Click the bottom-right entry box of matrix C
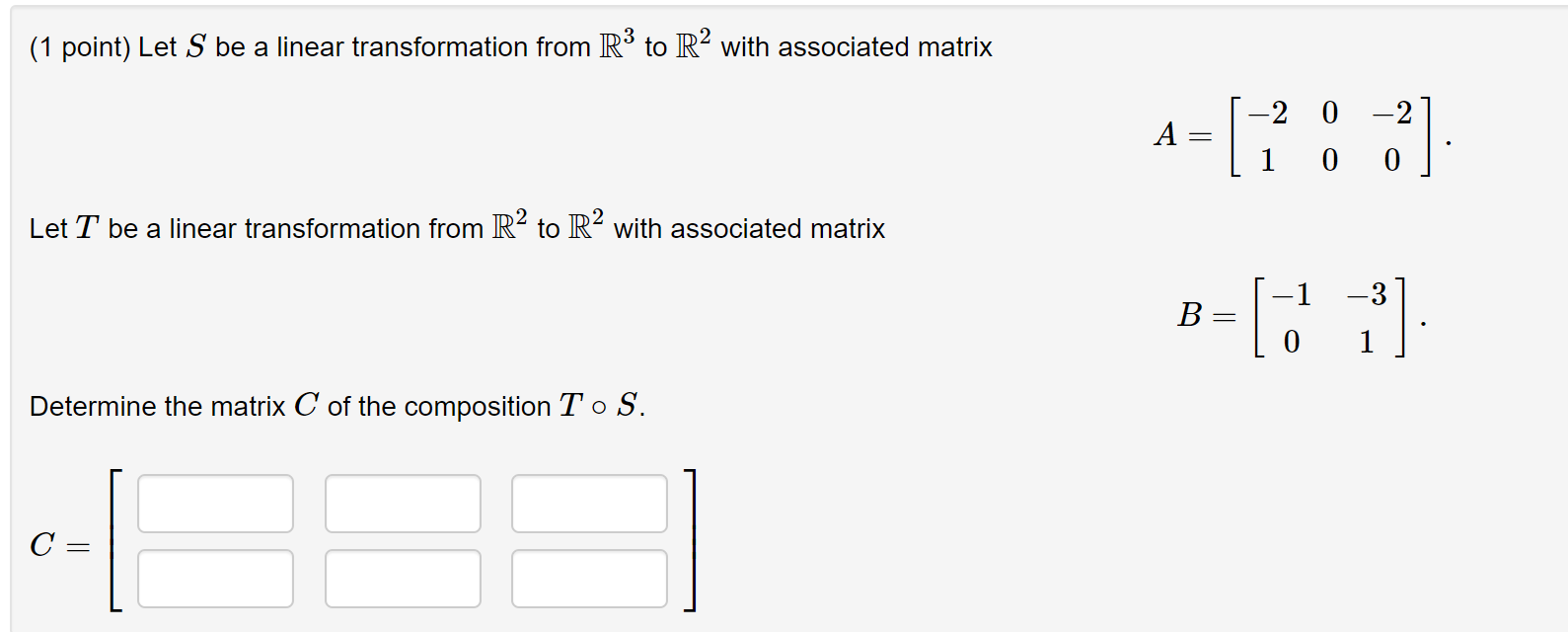Viewport: 1568px width, 632px height. click(x=588, y=577)
